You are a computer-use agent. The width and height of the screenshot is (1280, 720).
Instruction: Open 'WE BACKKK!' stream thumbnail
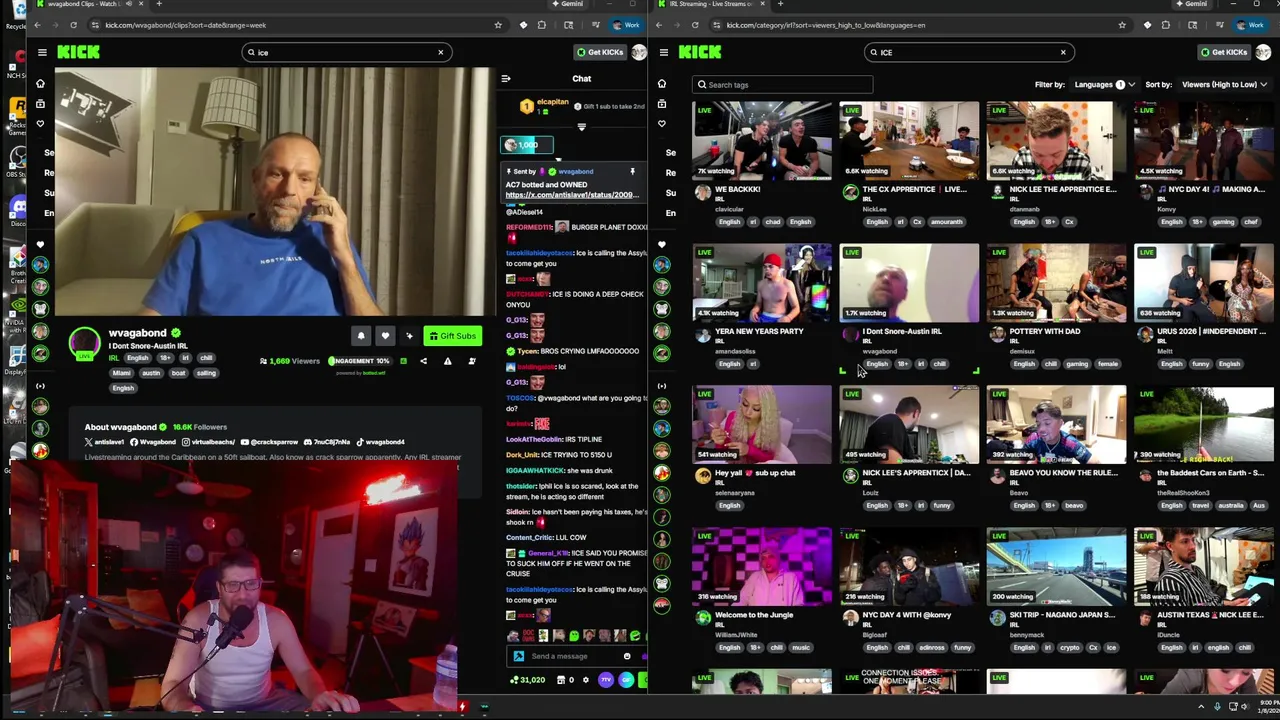[x=761, y=140]
